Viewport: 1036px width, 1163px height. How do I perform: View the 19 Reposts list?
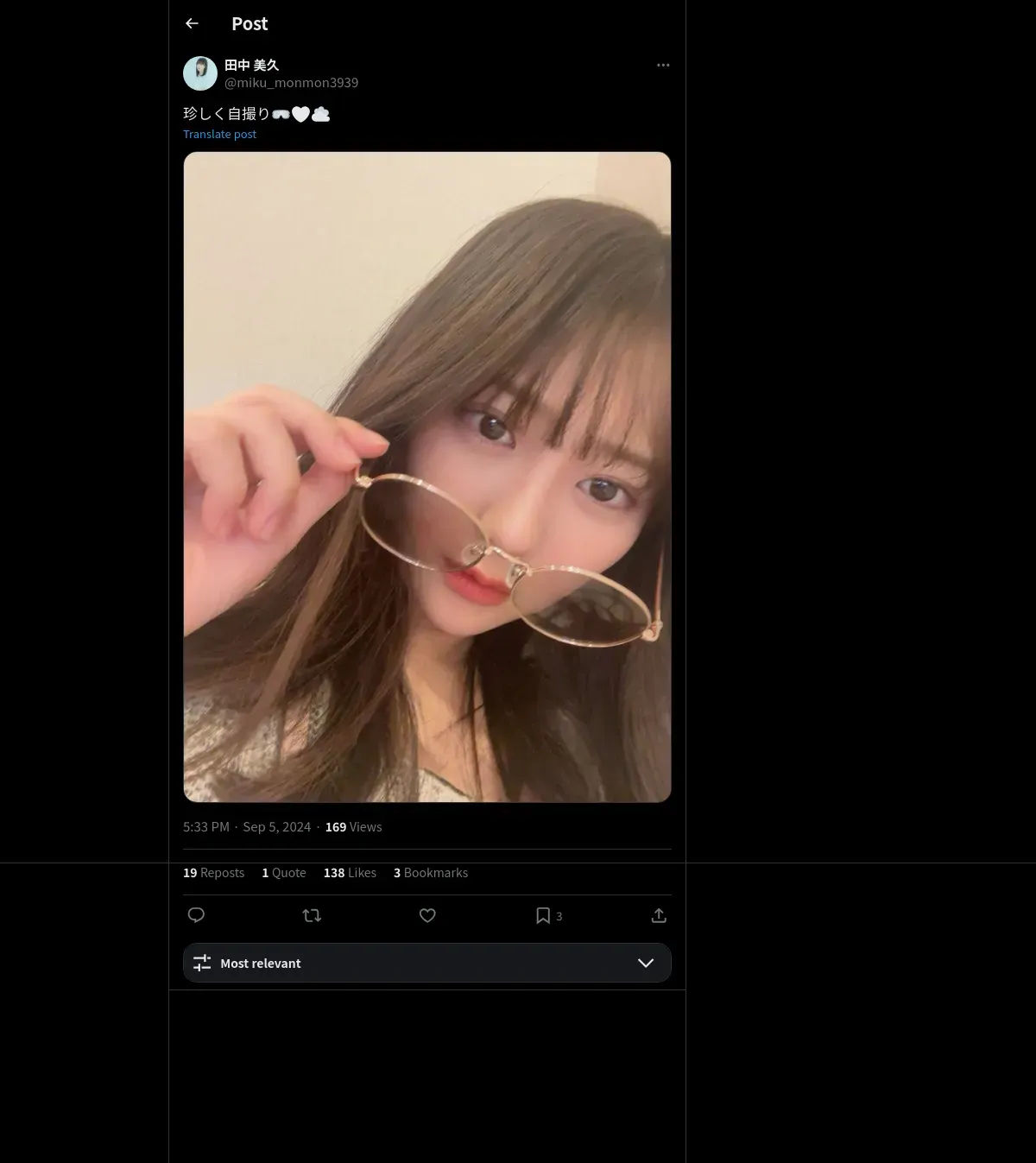point(213,873)
